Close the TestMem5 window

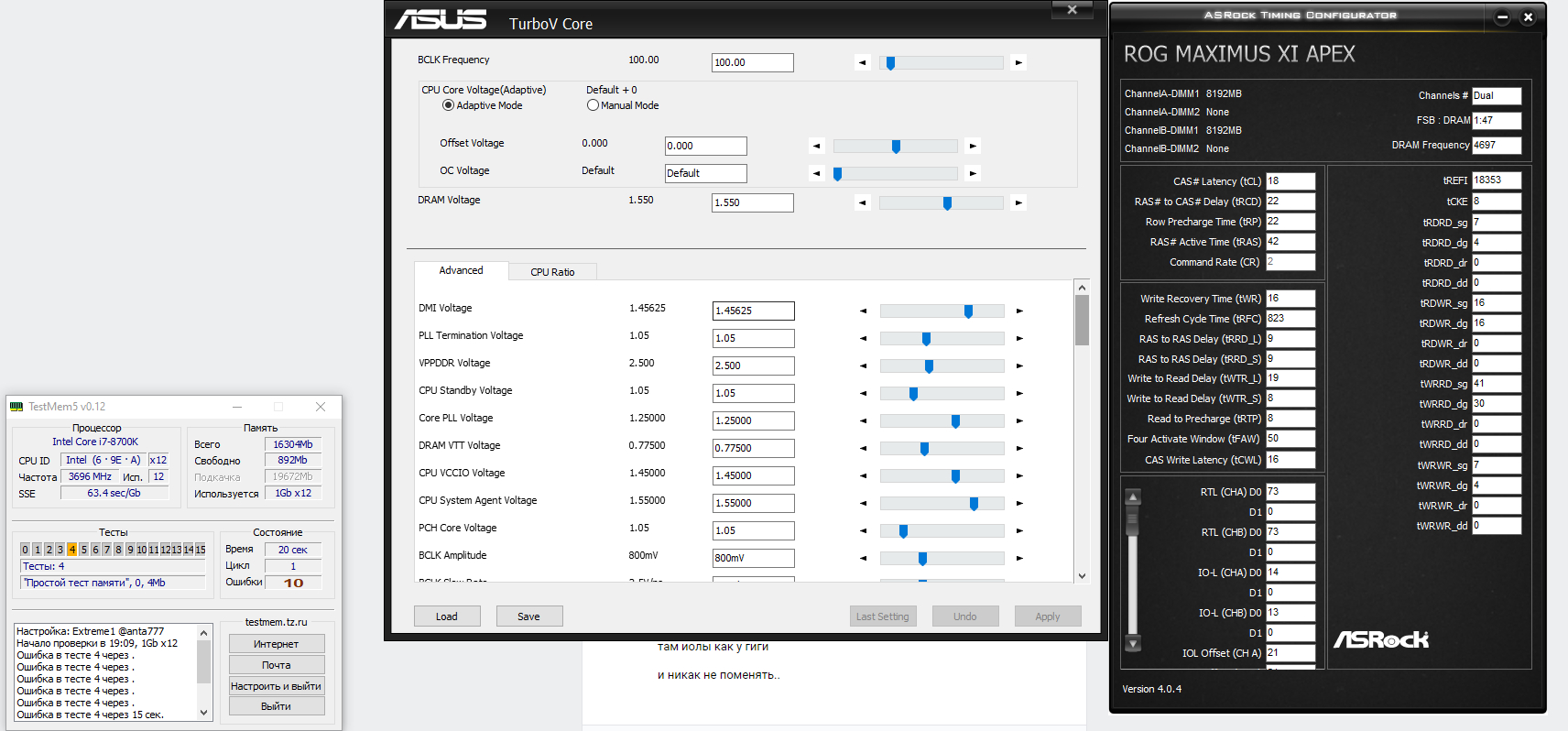pos(321,407)
